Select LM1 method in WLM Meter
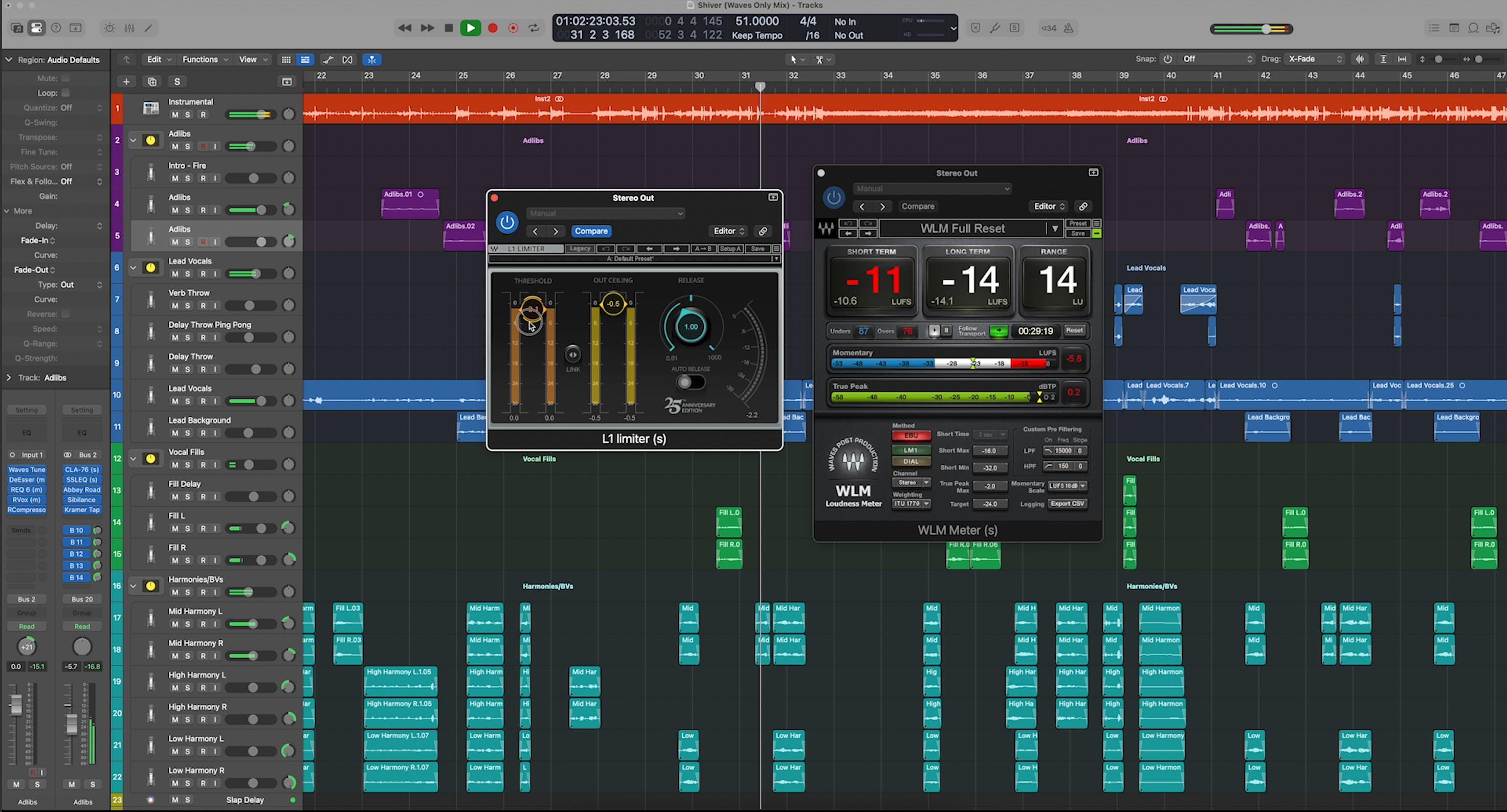 pyautogui.click(x=911, y=450)
